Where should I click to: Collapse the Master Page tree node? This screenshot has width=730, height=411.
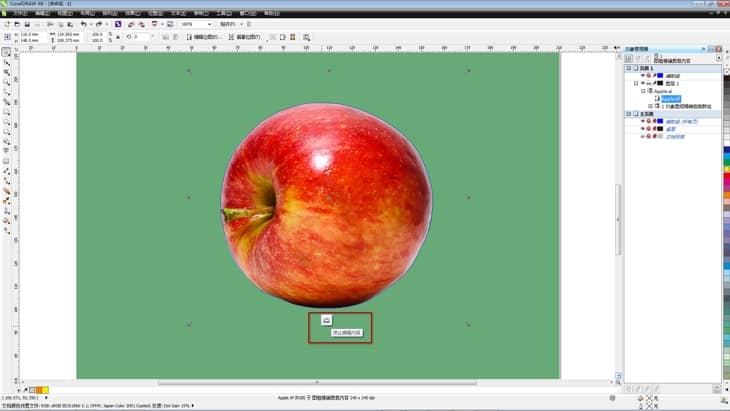click(x=627, y=113)
